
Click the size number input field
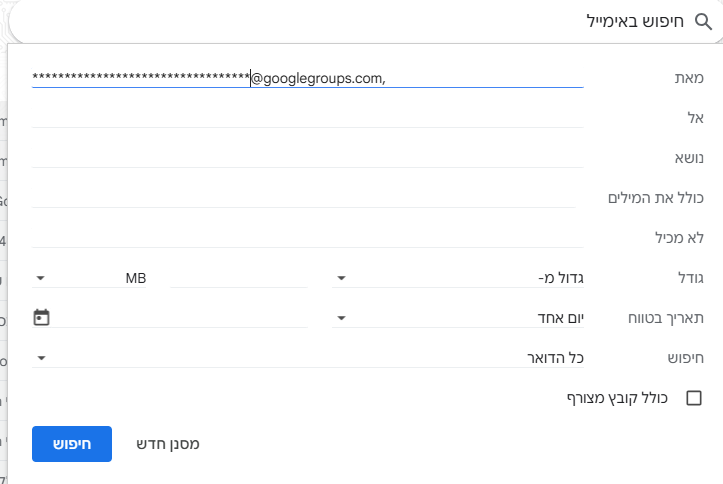coord(238,278)
